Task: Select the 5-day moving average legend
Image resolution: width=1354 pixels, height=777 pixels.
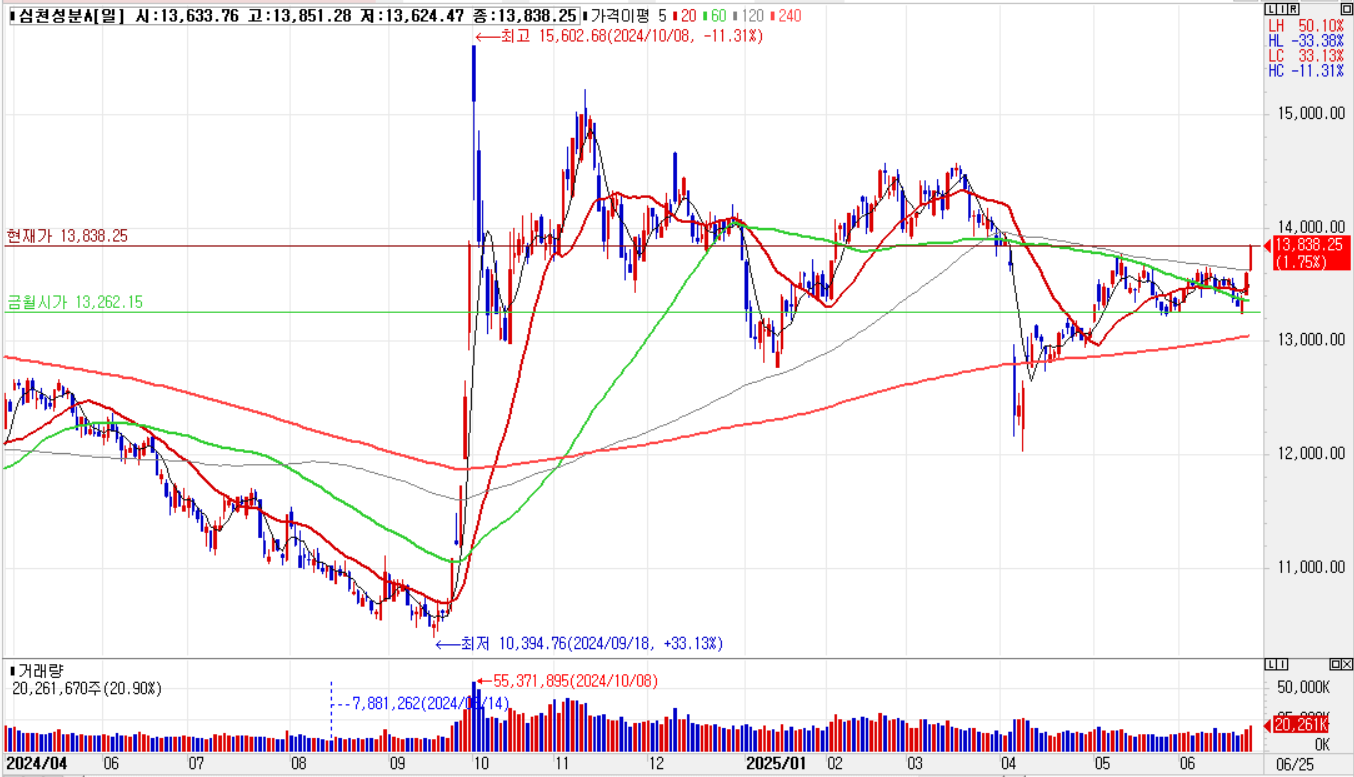Action: (x=662, y=16)
